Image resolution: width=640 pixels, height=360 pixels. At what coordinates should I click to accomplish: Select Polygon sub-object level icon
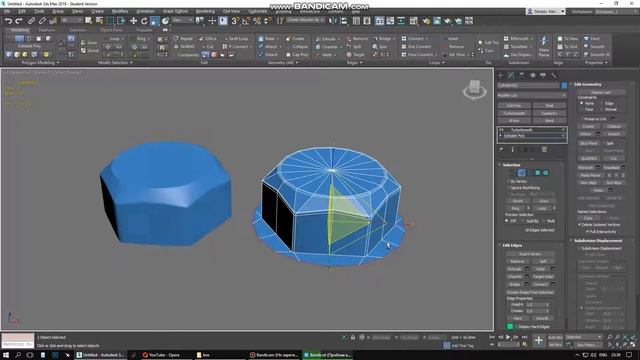538,173
